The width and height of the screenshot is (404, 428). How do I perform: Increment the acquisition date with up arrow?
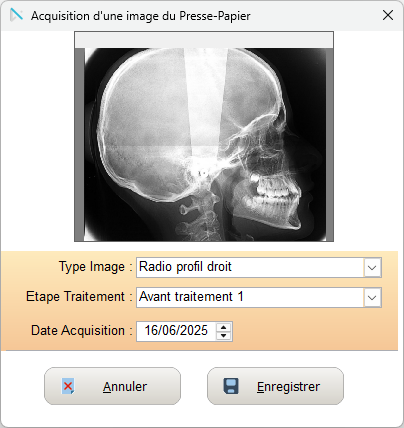coord(223,327)
